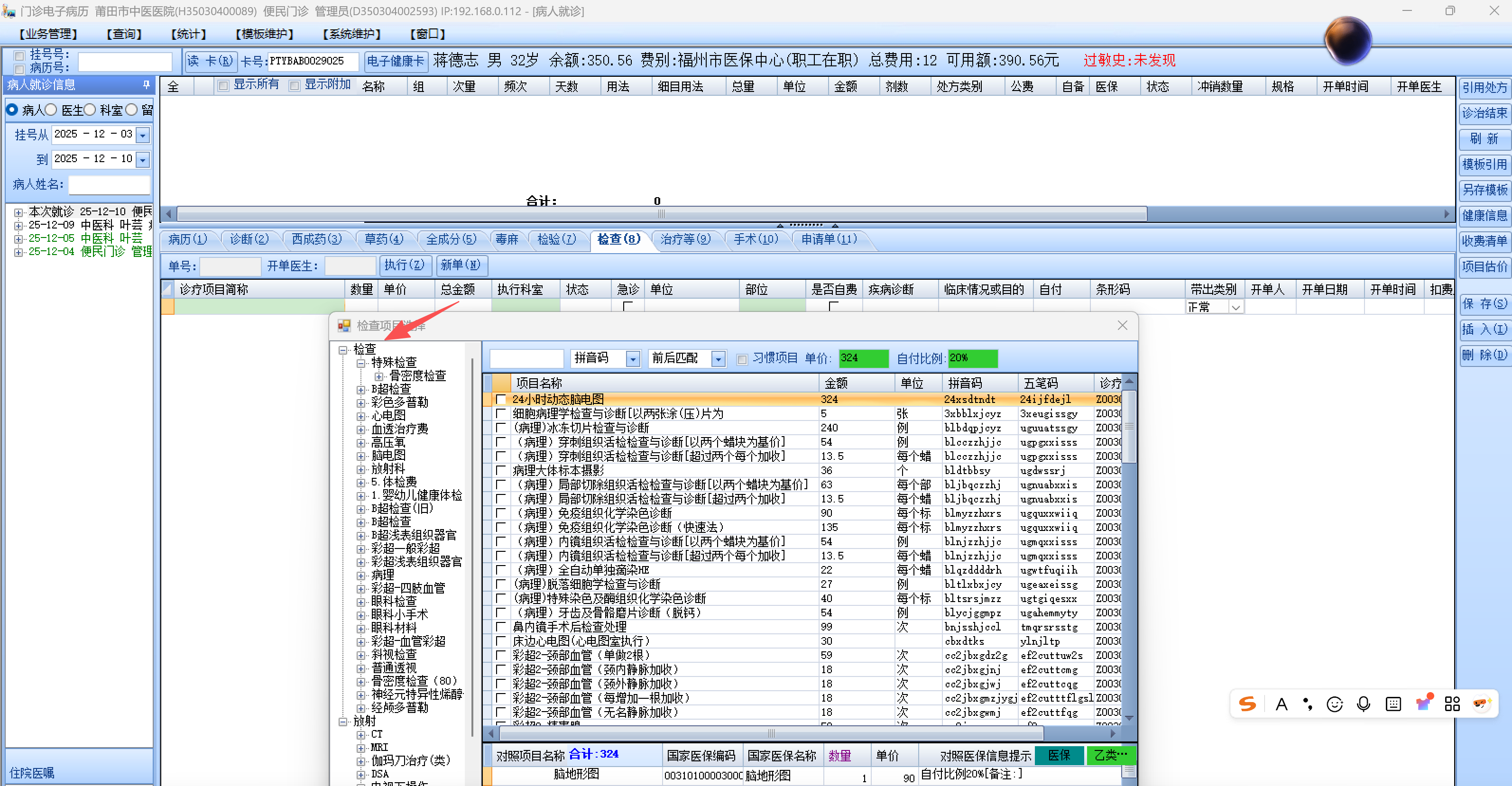Screen dimensions: 1512x786
Task: Click the 卡号 input field
Action: [313, 61]
